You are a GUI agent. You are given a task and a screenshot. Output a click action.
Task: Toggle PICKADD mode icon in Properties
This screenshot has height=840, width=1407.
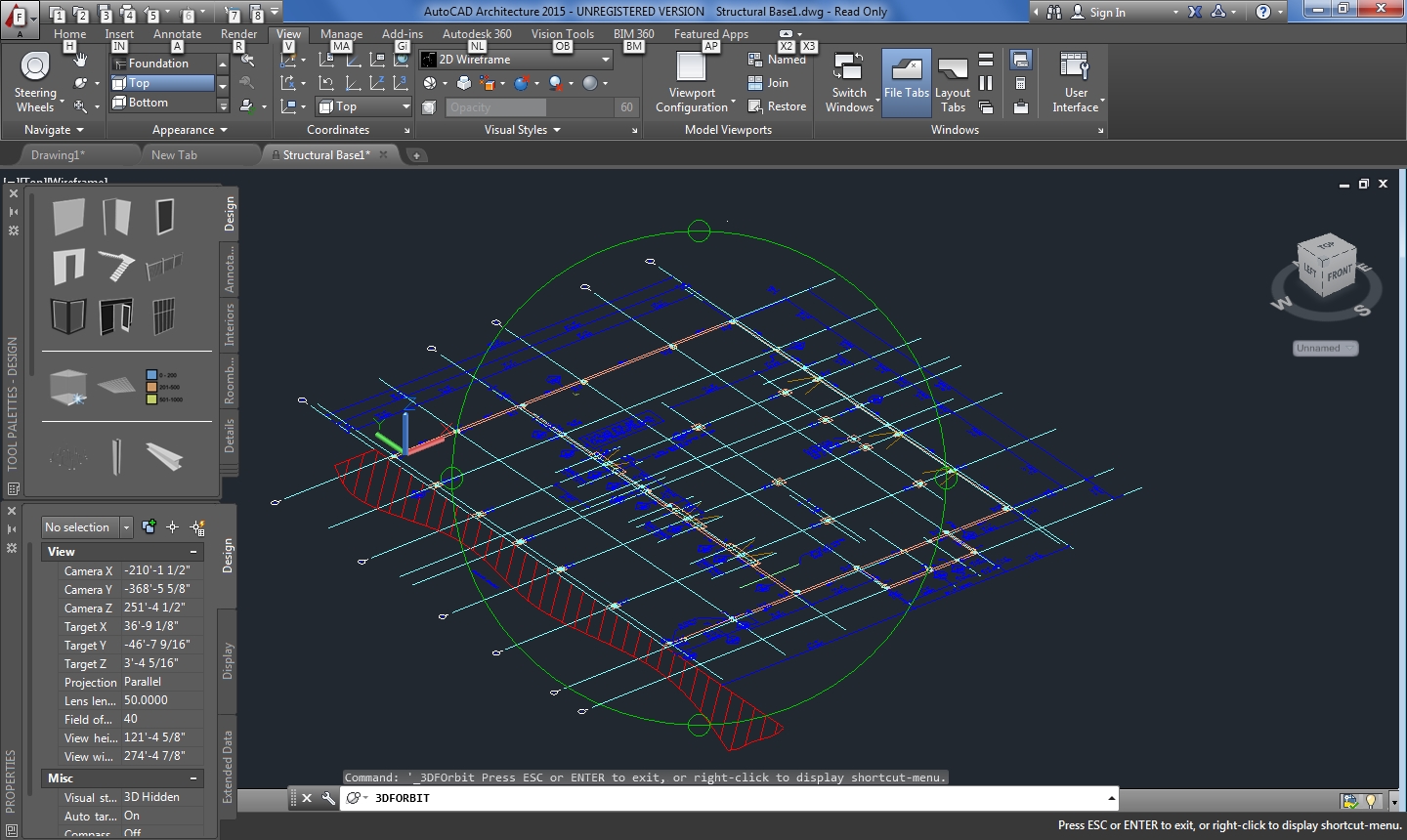(149, 527)
